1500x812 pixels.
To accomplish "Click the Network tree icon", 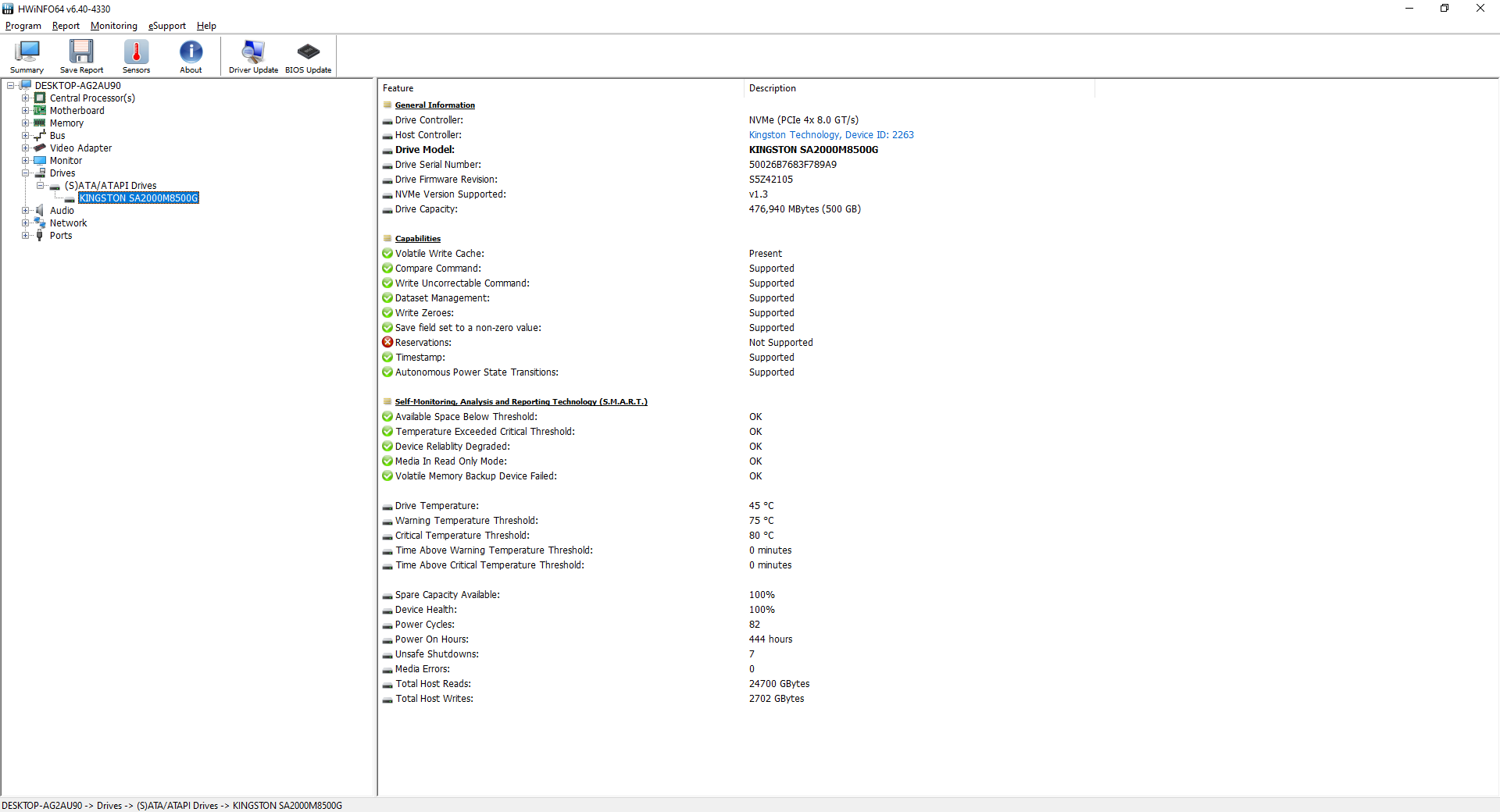I will tap(40, 223).
